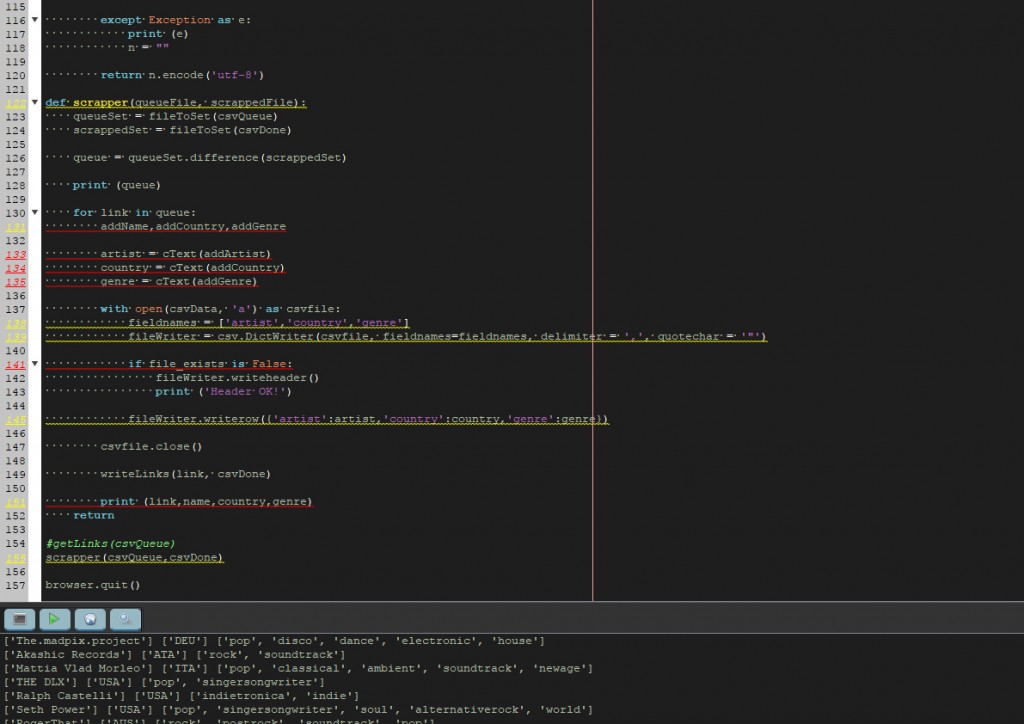Select error-marked line number 141 in gutter
Screen dimensions: 1024x724
click(x=15, y=365)
